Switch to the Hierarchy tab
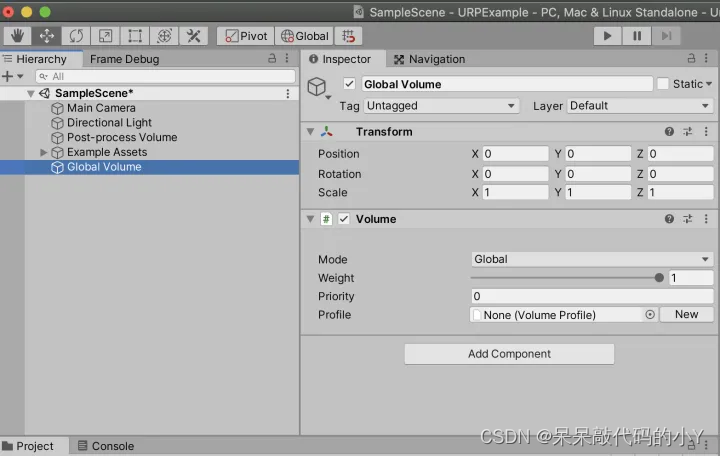720x456 pixels. click(x=41, y=59)
